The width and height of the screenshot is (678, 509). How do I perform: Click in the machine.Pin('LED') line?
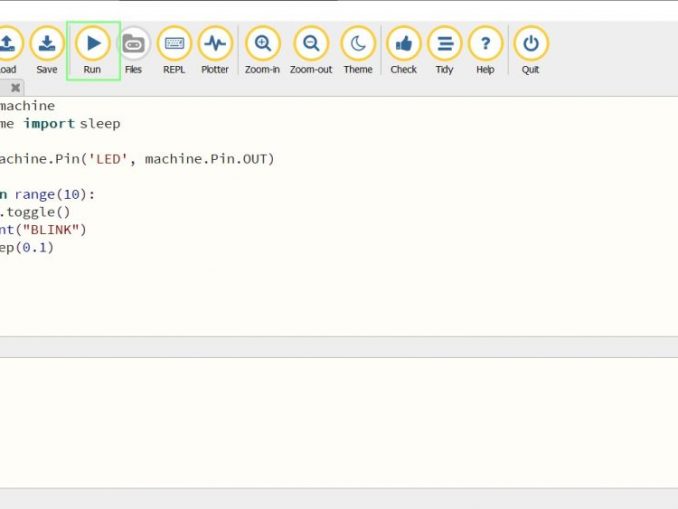(x=137, y=159)
